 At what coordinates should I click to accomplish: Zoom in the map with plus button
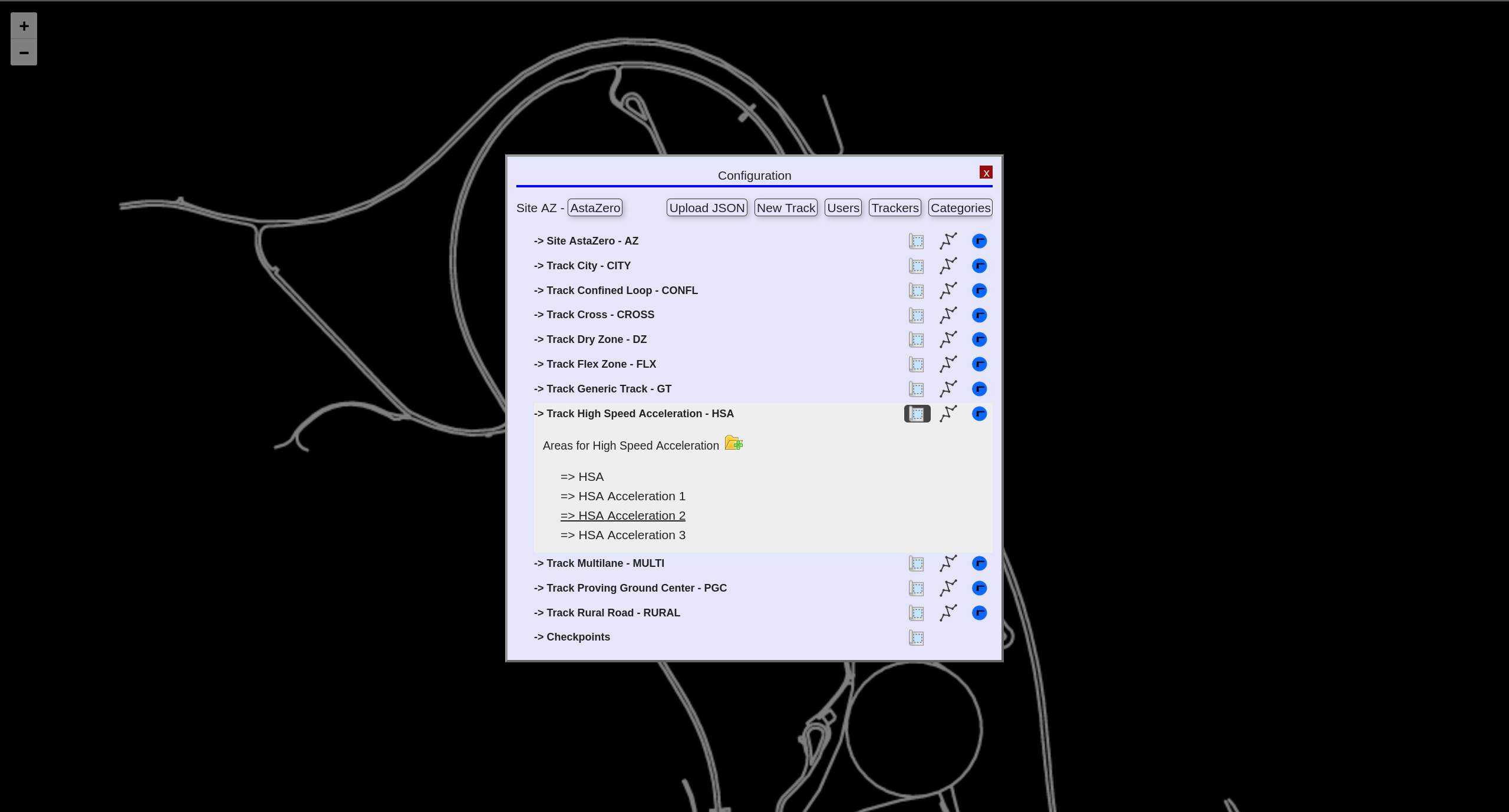tap(24, 26)
